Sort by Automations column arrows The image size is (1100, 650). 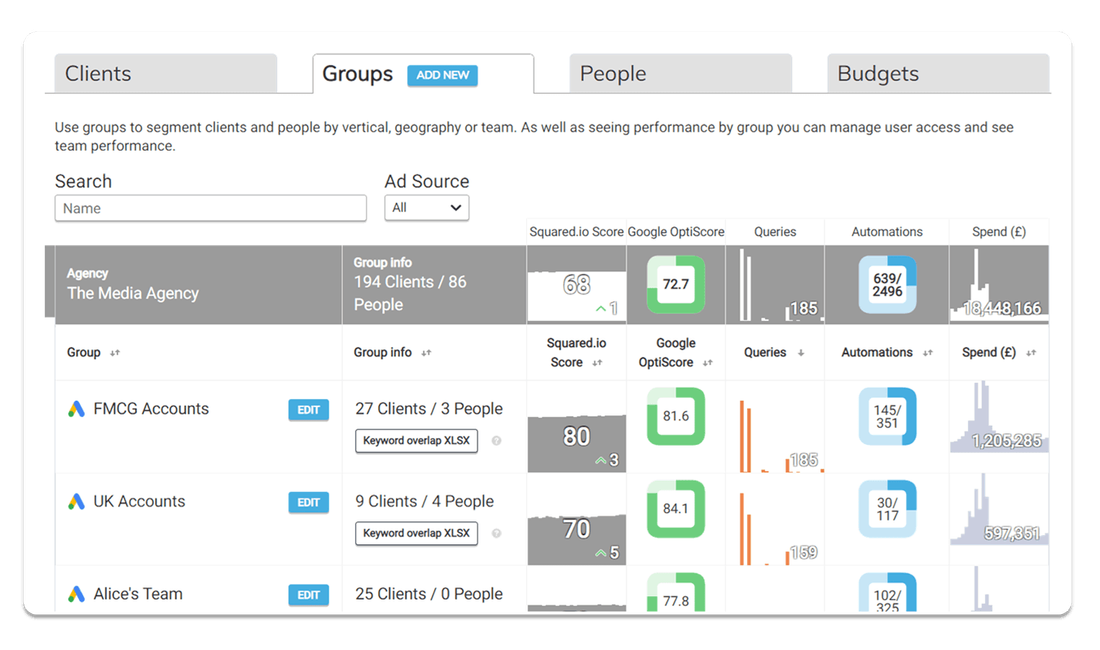(x=928, y=353)
